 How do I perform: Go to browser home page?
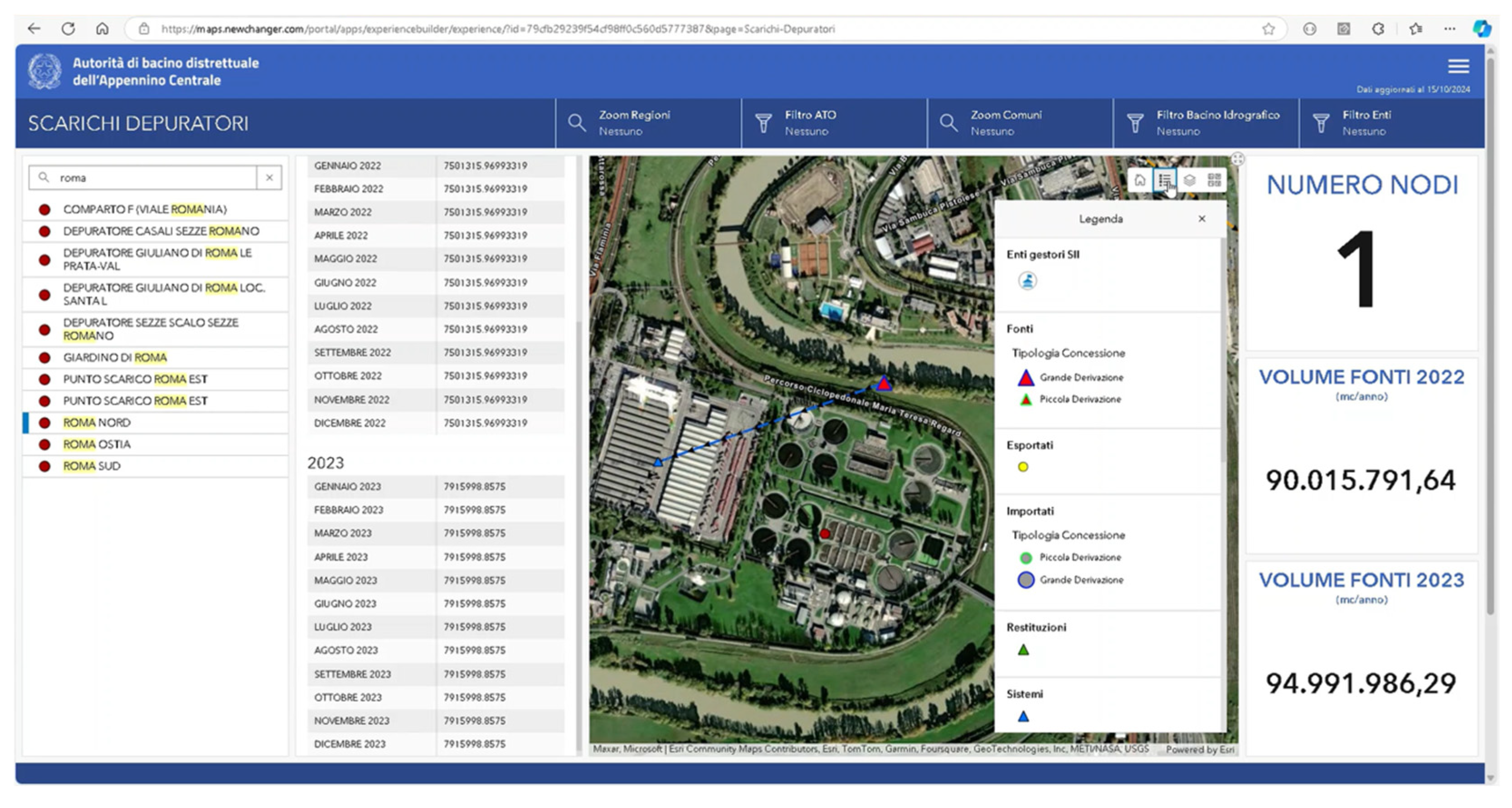pyautogui.click(x=102, y=28)
